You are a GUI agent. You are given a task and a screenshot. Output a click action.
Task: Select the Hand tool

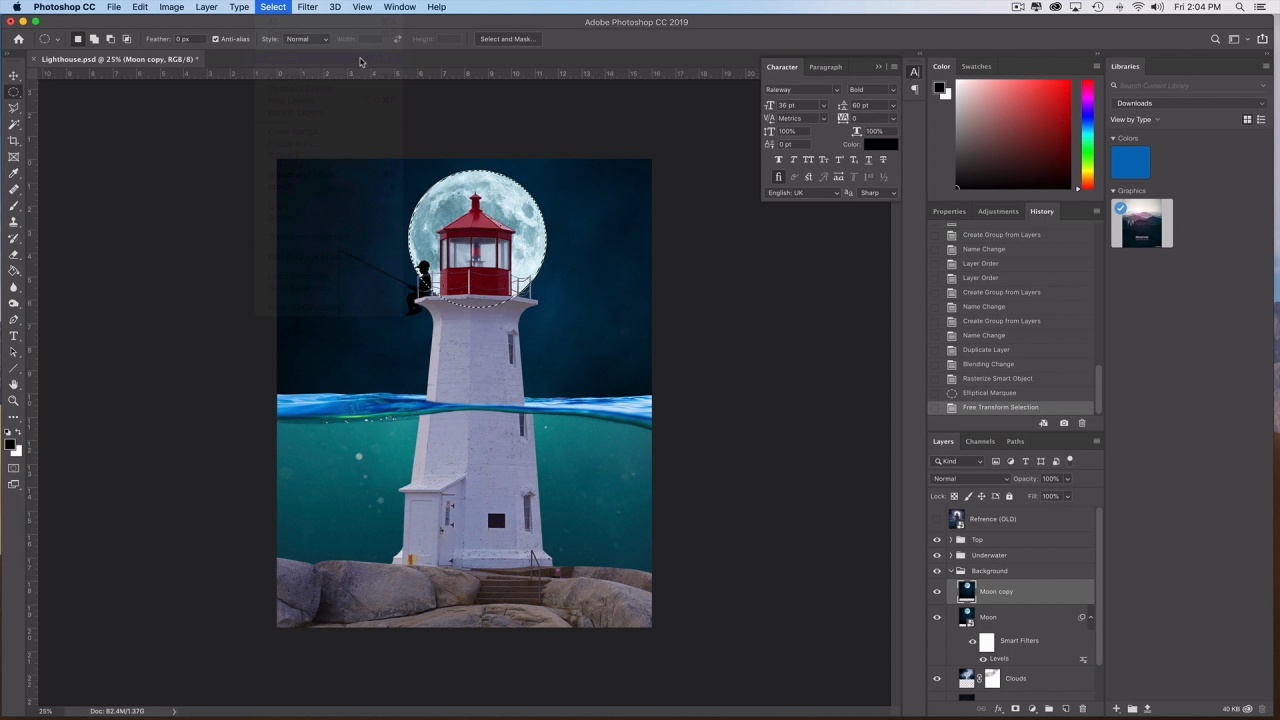pos(14,384)
